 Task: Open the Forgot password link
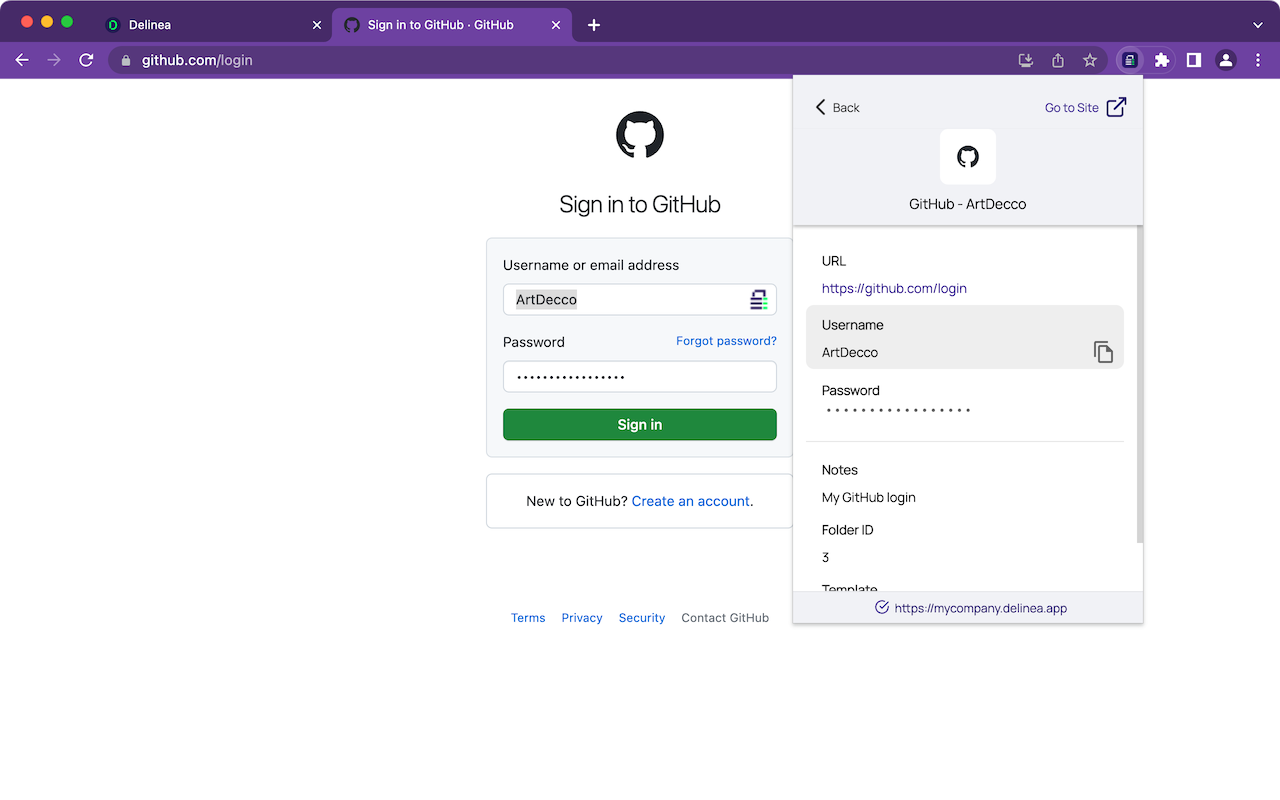(x=726, y=341)
